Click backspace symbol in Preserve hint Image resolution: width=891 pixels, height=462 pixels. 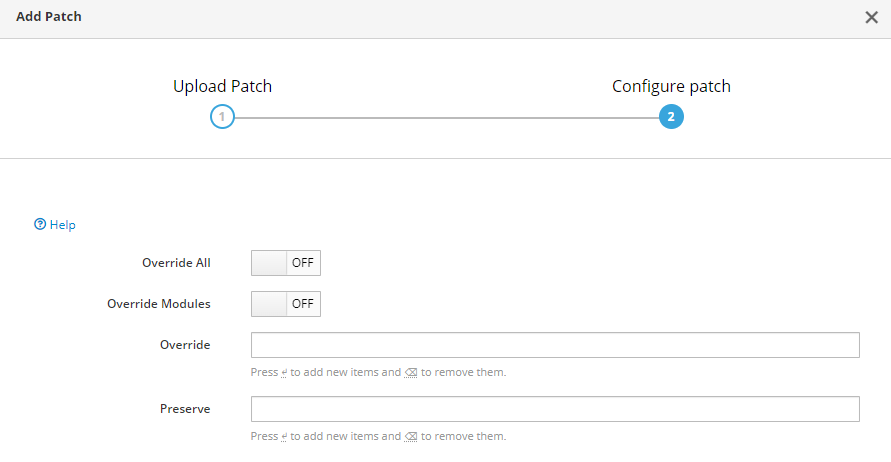point(411,436)
